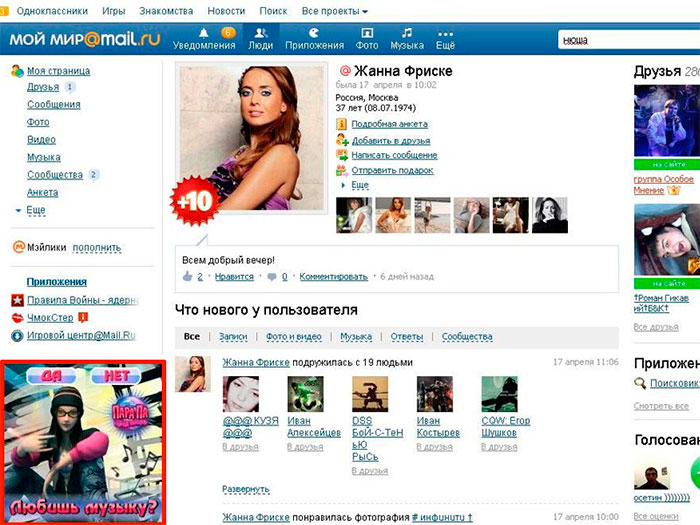Expand the Ещё dots menu in header
This screenshot has width=700, height=525.
click(x=445, y=34)
